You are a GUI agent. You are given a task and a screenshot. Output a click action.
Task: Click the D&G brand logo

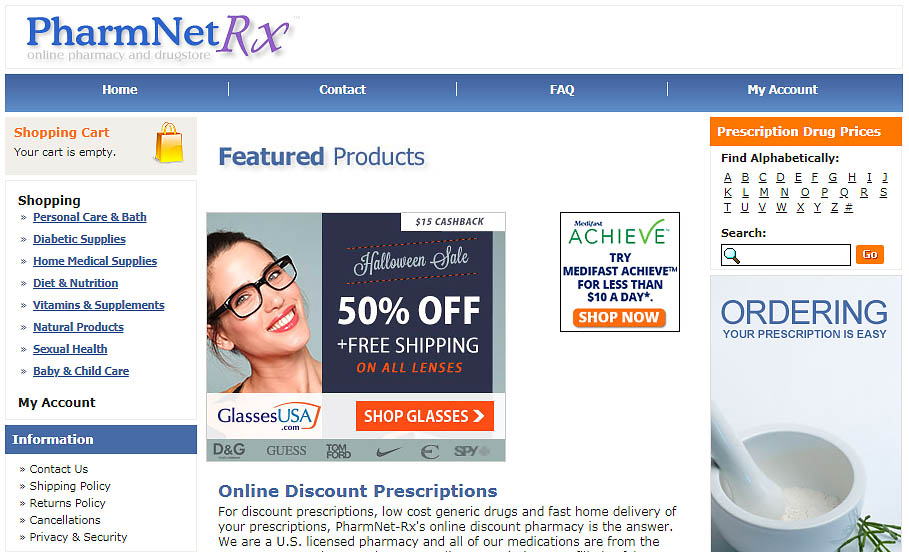tap(229, 451)
